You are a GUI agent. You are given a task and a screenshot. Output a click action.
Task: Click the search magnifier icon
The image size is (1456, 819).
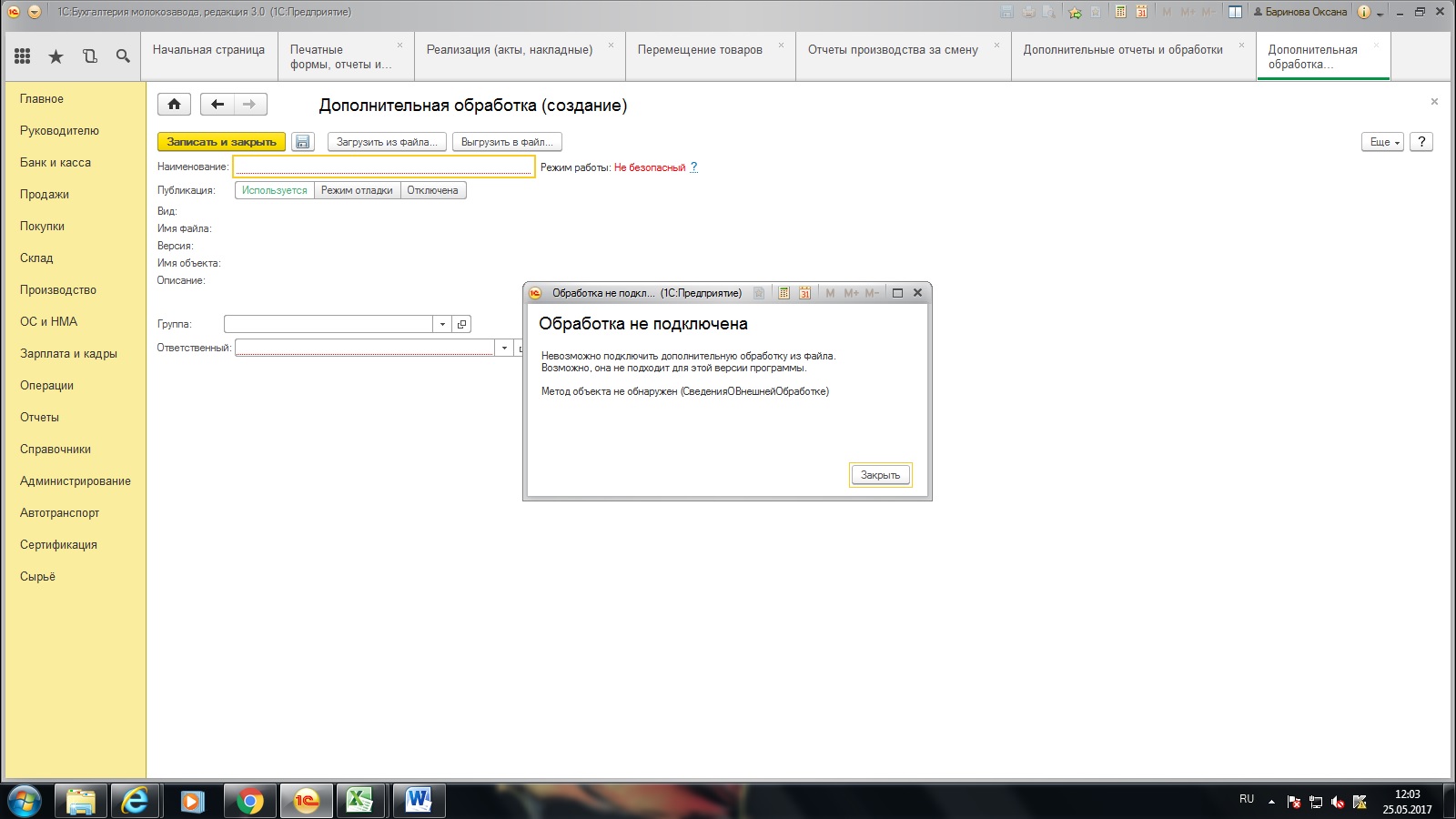123,56
